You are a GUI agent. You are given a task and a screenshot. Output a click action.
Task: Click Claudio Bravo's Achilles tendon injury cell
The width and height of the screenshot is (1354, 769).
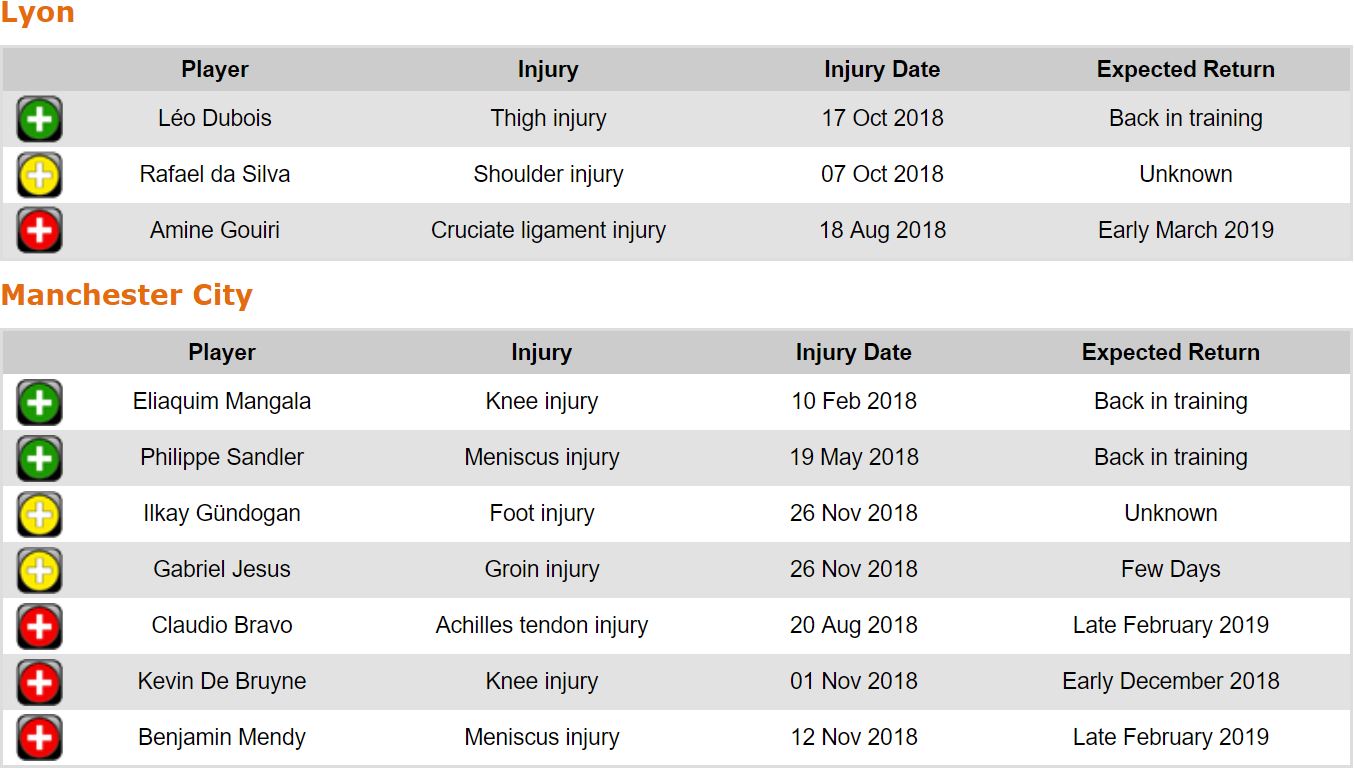click(541, 626)
